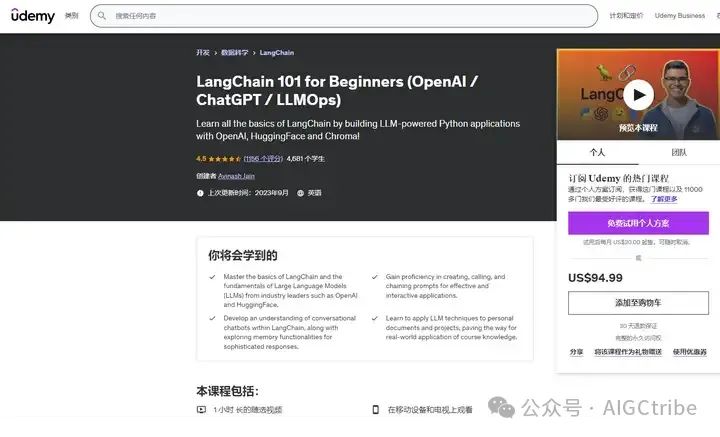Viewport: 720px width, 437px height.
Task: Open the 1,156 ratings link
Action: pos(263,159)
